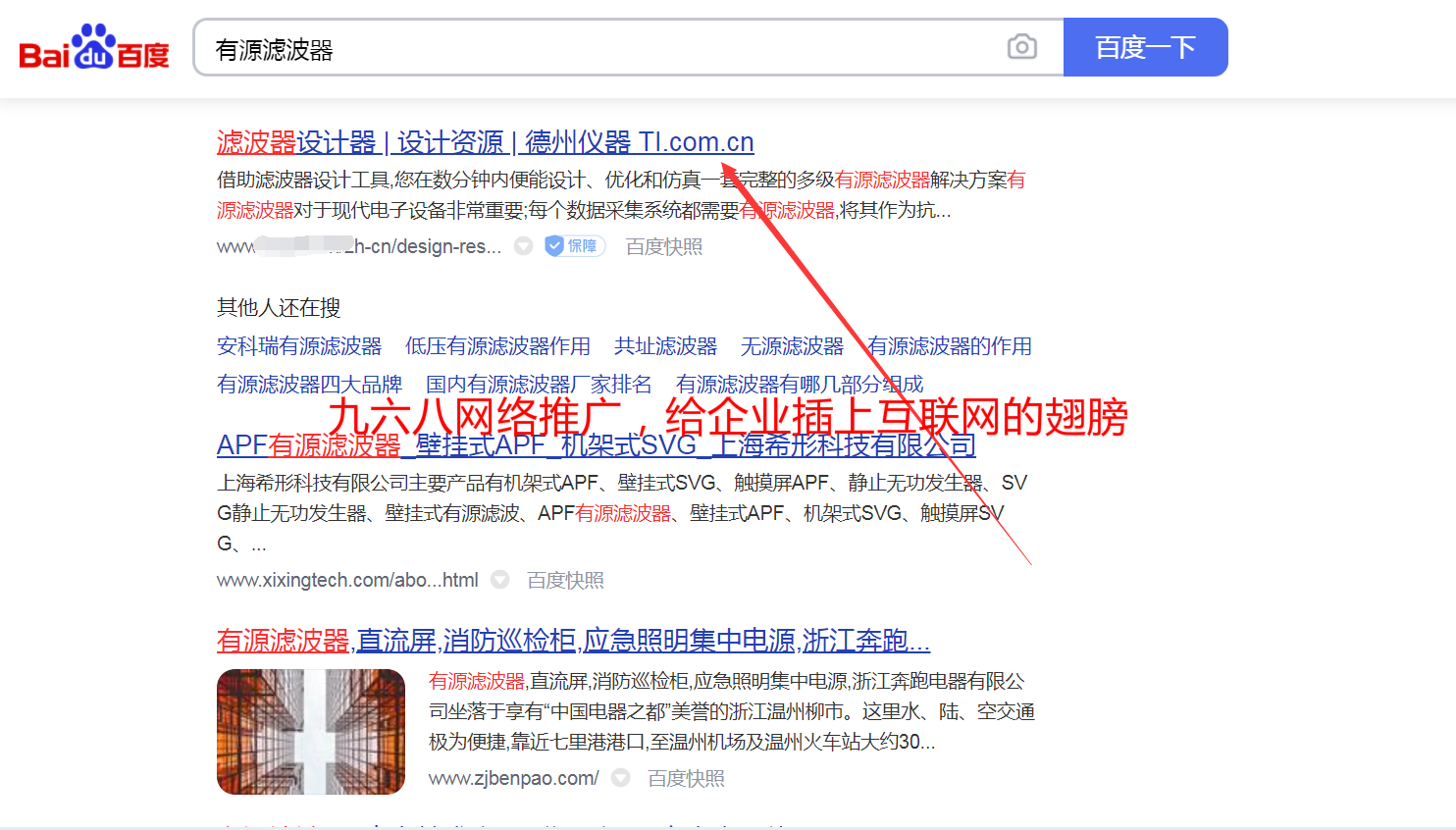Click the www.xixingtech.com/abo...html URL

pyautogui.click(x=347, y=580)
